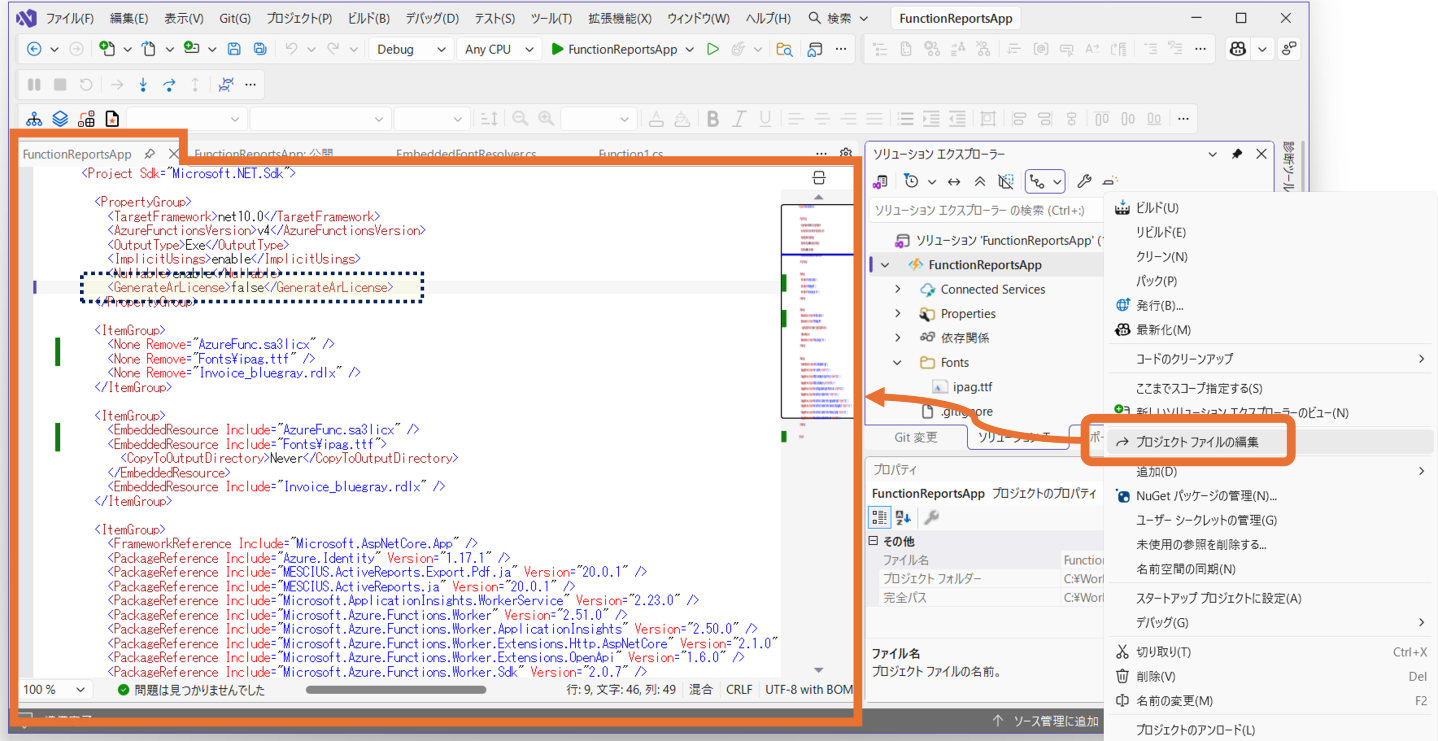The width and height of the screenshot is (1438, 741).
Task: Click the GitHub Copilot icon
Action: [1238, 49]
